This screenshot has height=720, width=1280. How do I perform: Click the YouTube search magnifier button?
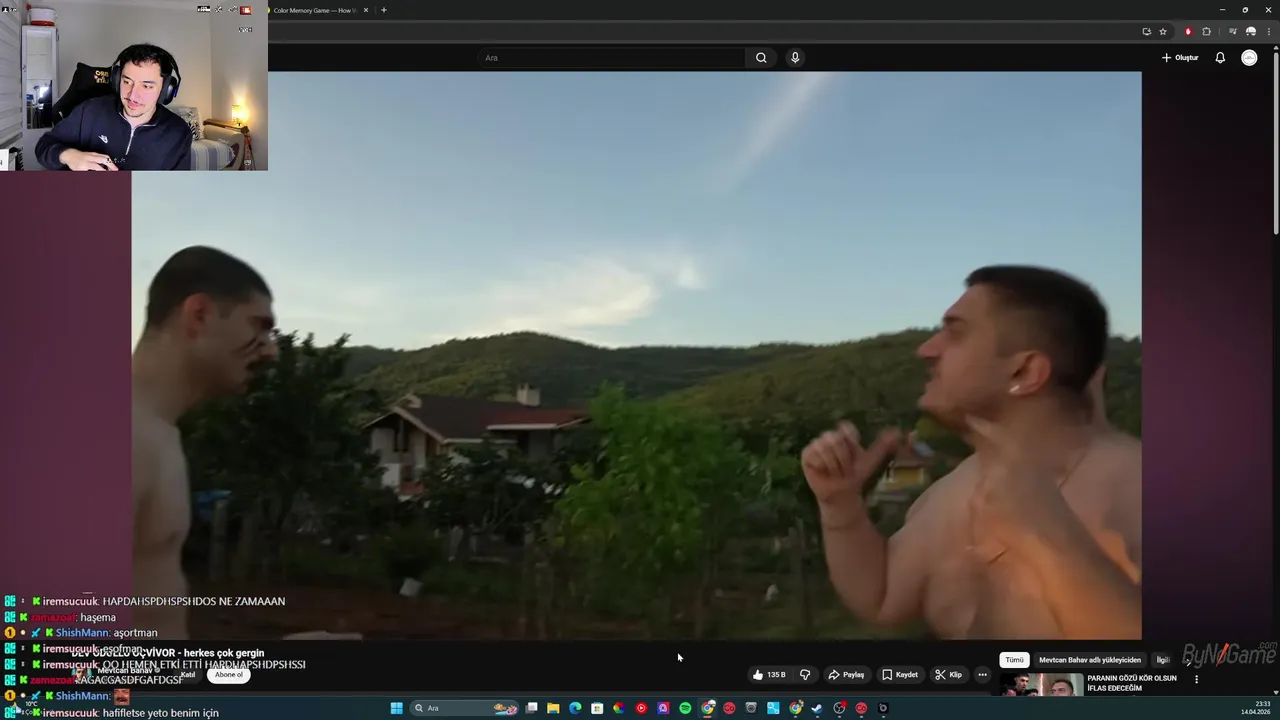click(761, 58)
